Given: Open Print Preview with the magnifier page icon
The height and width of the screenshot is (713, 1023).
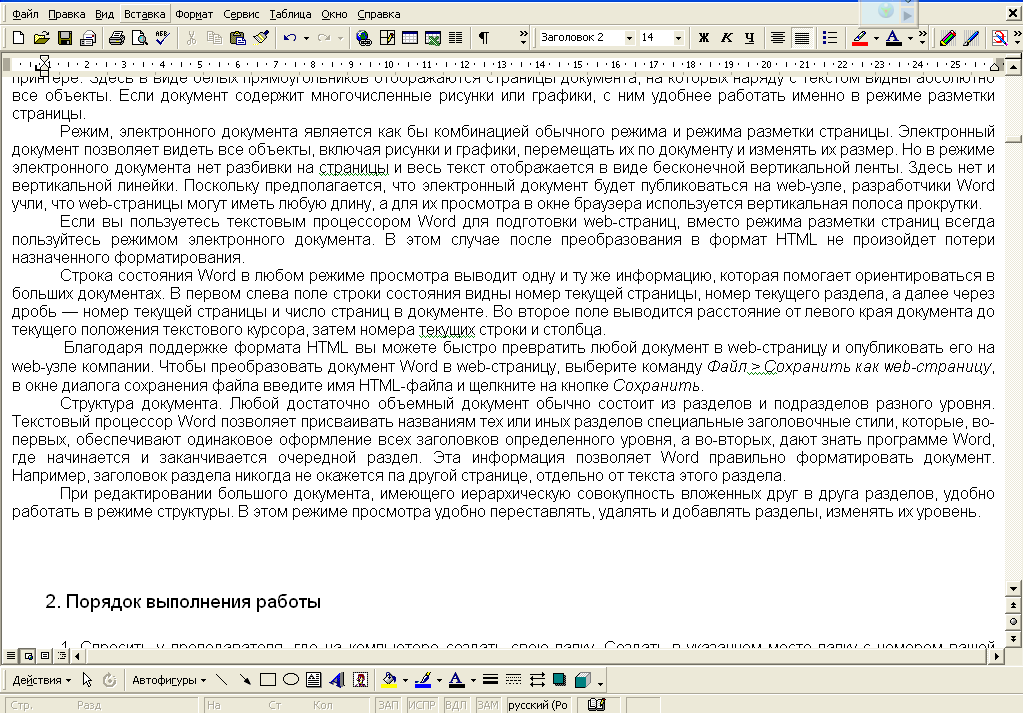Looking at the screenshot, I should (139, 38).
